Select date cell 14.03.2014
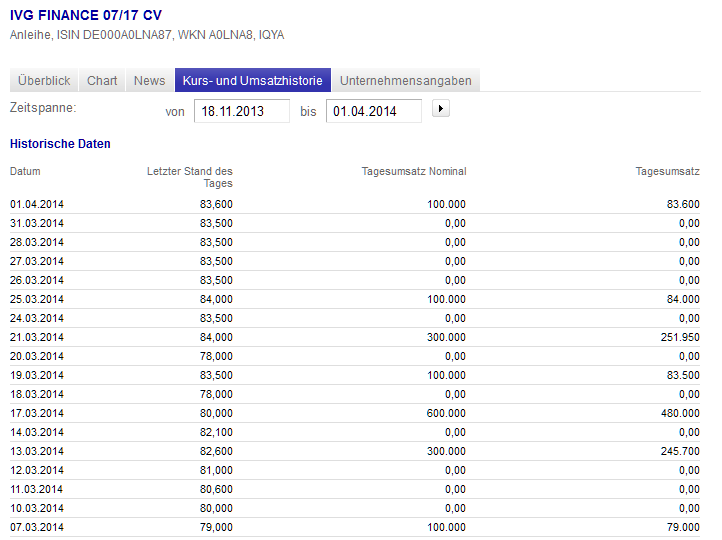The image size is (722, 540). (37, 432)
